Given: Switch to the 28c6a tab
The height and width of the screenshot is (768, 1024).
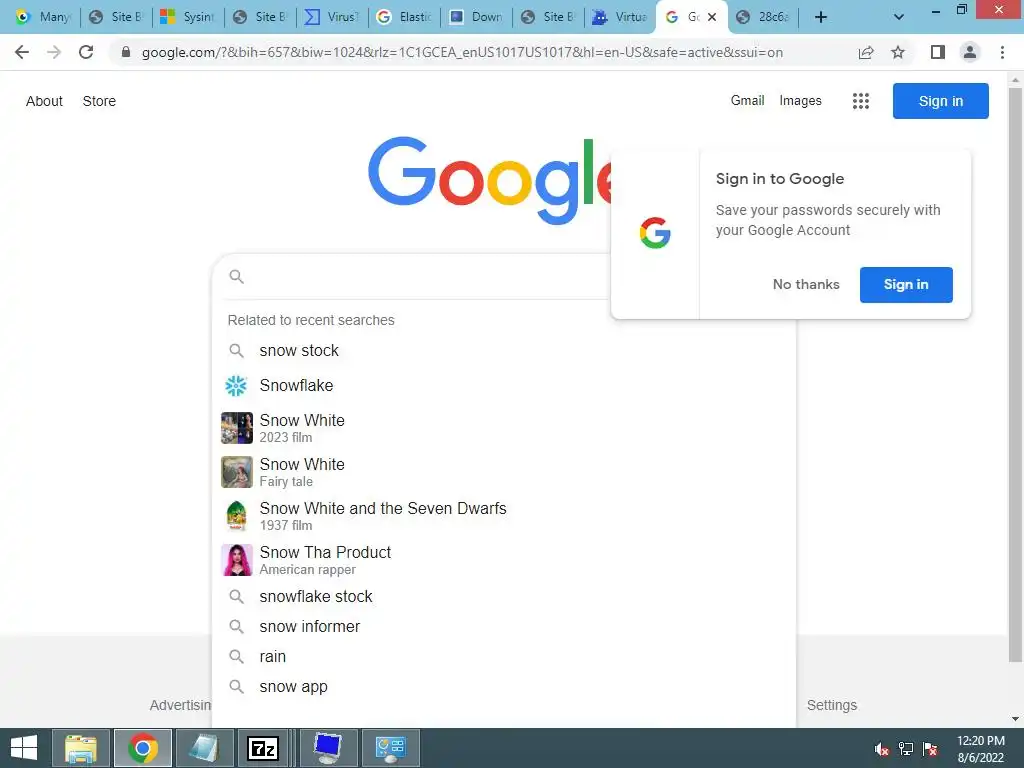Looking at the screenshot, I should [x=763, y=17].
